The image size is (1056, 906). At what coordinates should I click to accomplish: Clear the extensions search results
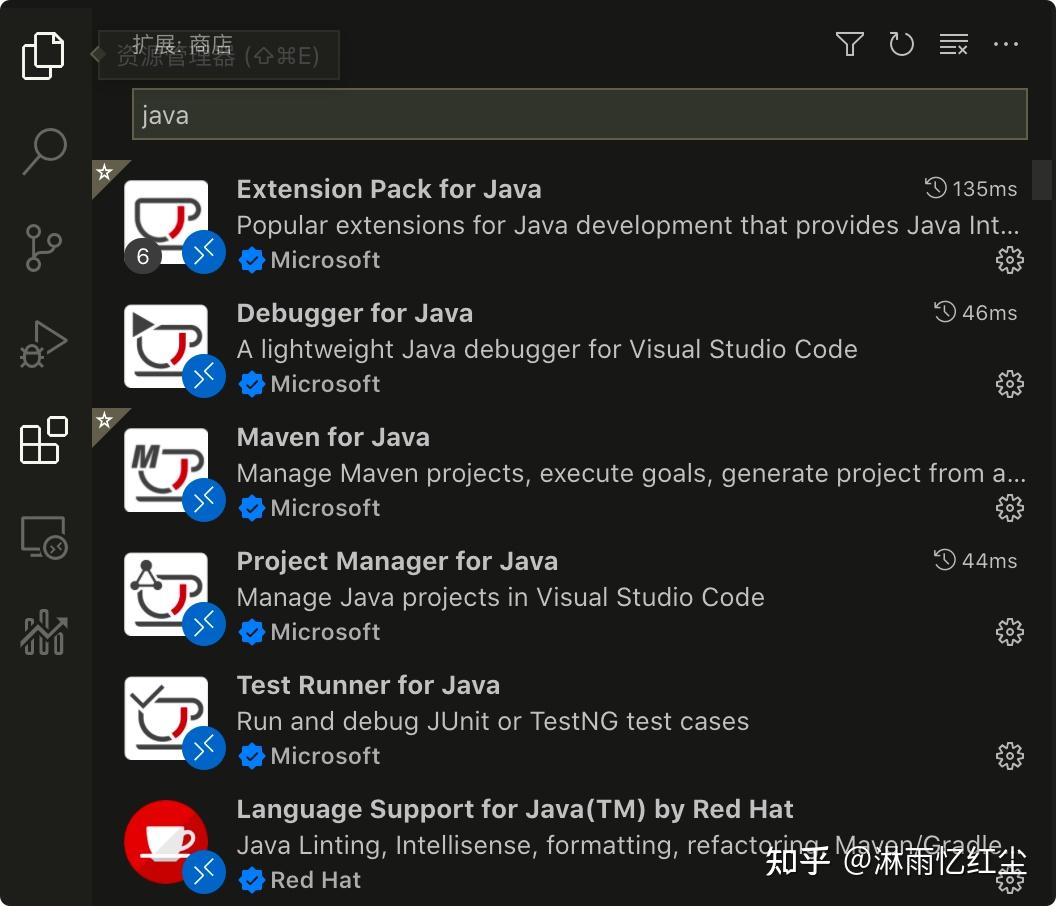[x=953, y=44]
